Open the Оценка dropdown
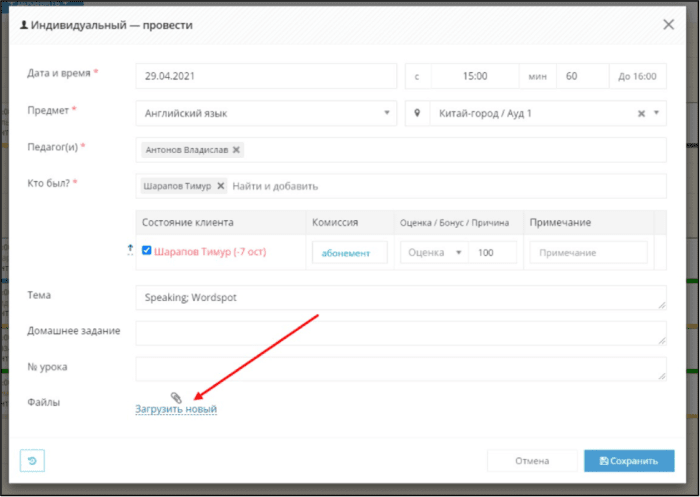 pos(434,253)
